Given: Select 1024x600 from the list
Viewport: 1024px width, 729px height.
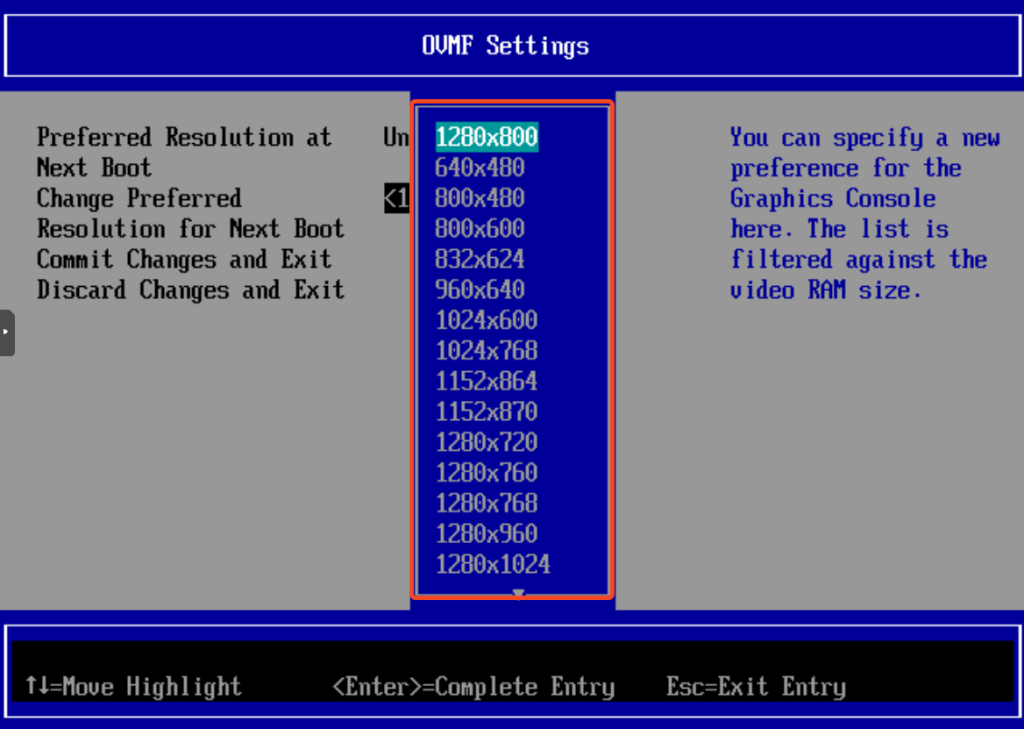Looking at the screenshot, I should (x=487, y=320).
